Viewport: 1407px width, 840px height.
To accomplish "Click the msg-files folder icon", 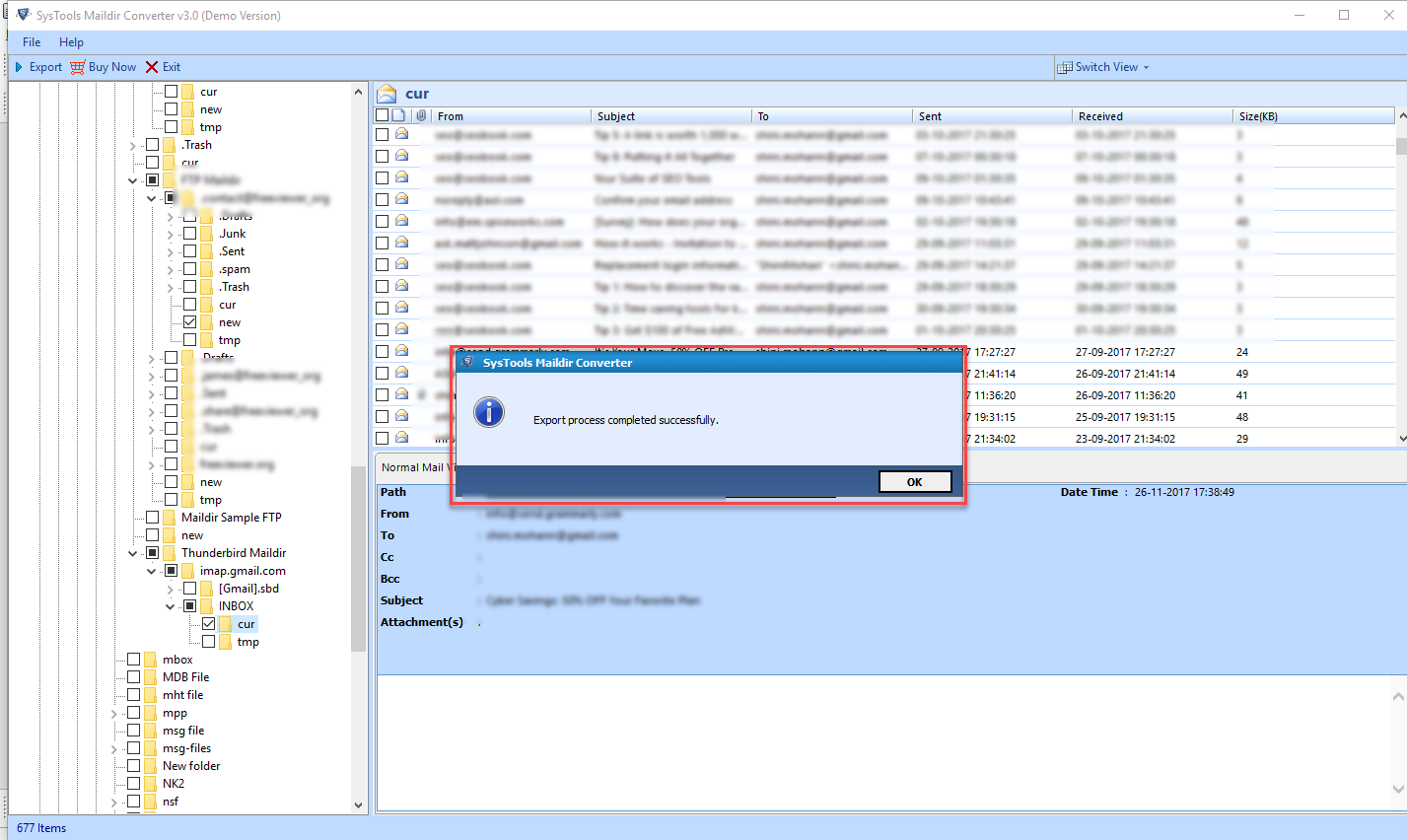I will click(x=150, y=748).
